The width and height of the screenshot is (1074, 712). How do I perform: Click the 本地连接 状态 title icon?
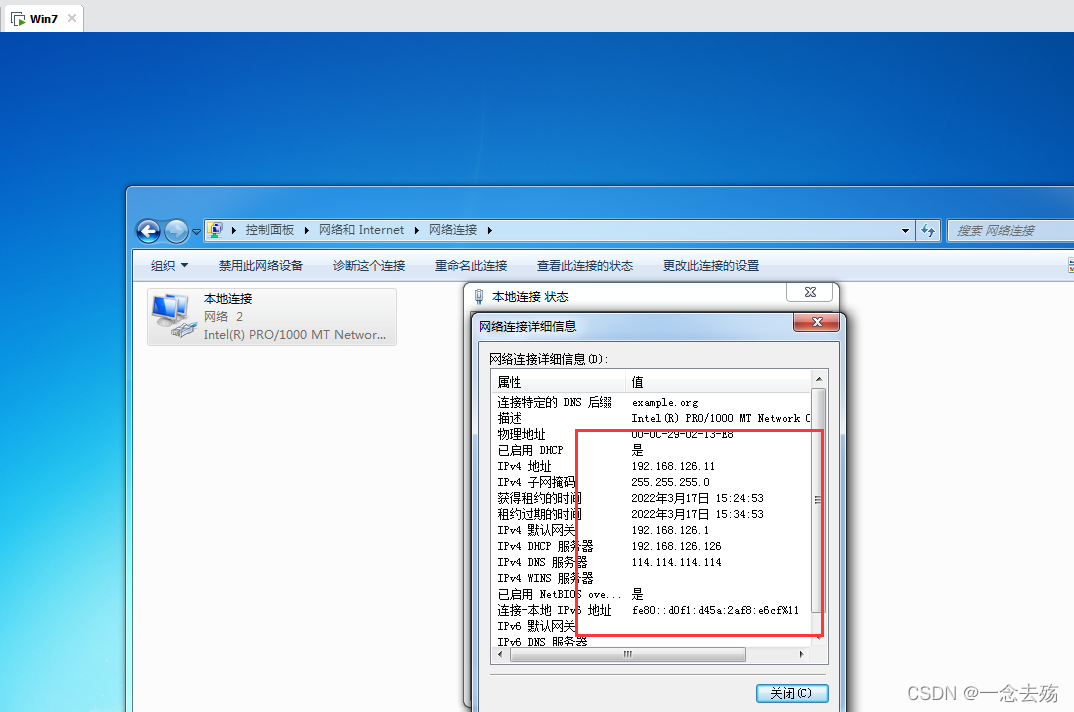click(479, 297)
